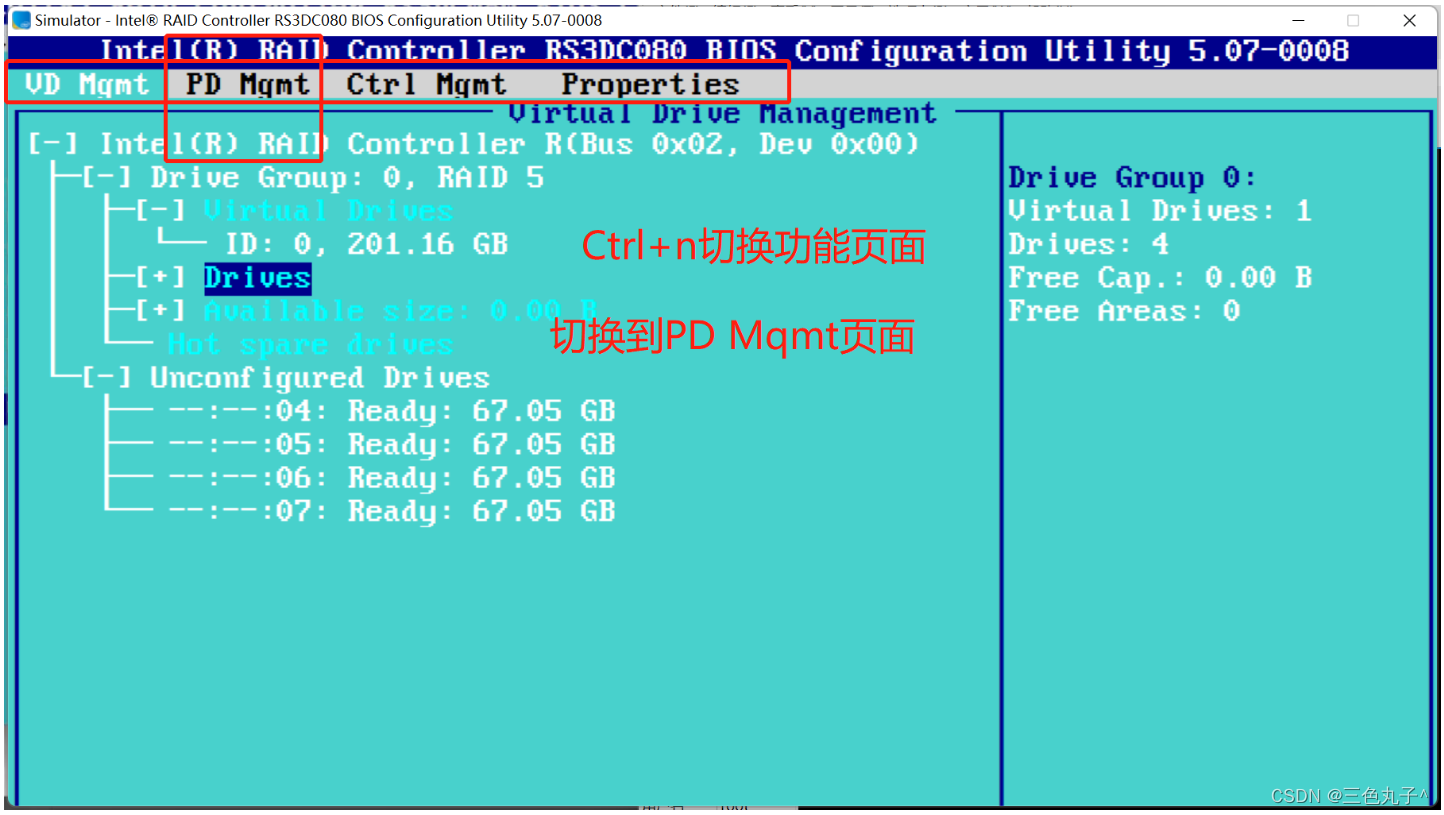Select unconfigured drive 05 Ready 67.05 GB
This screenshot has width=1444, height=815.
click(391, 445)
